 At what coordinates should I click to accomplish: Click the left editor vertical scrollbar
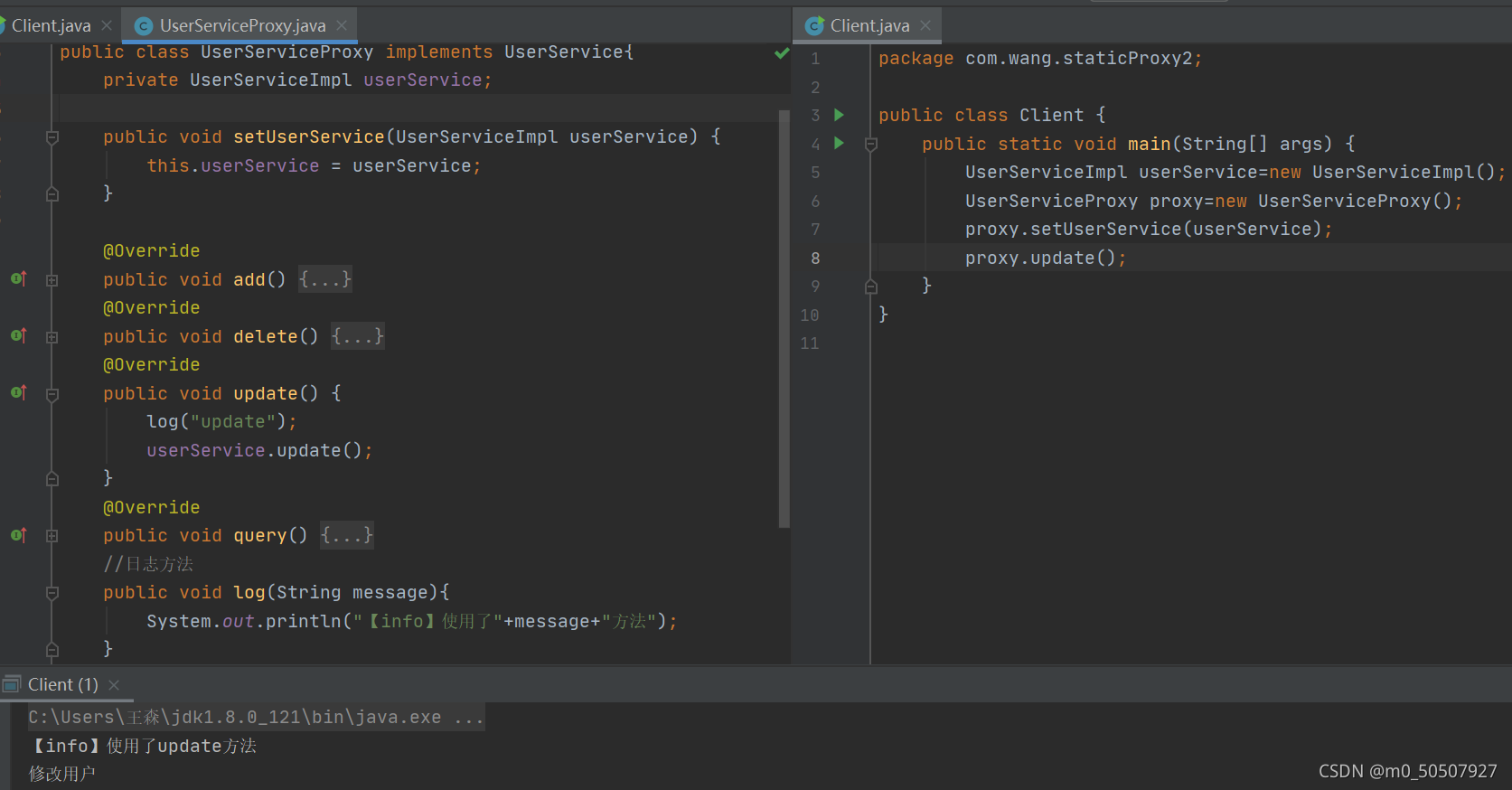[x=784, y=318]
